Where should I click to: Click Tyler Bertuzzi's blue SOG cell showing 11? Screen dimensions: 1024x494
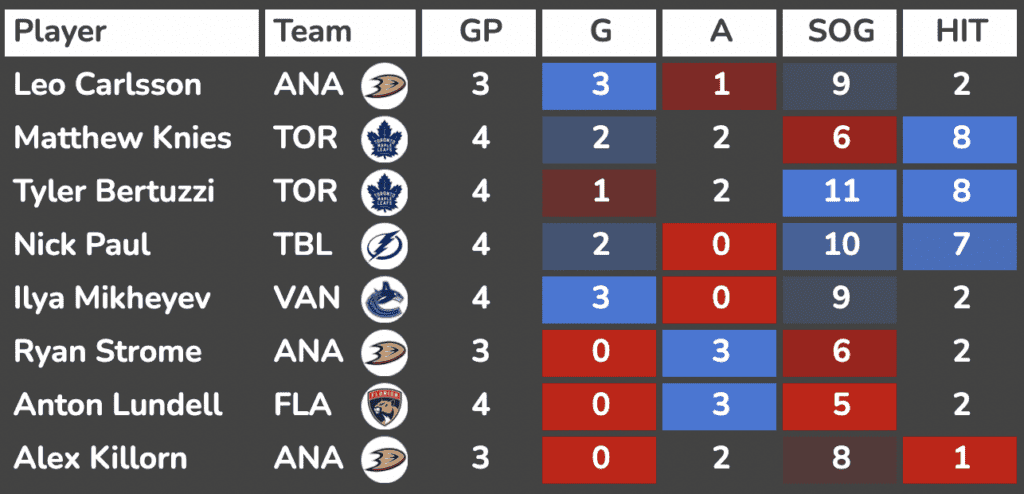(840, 191)
